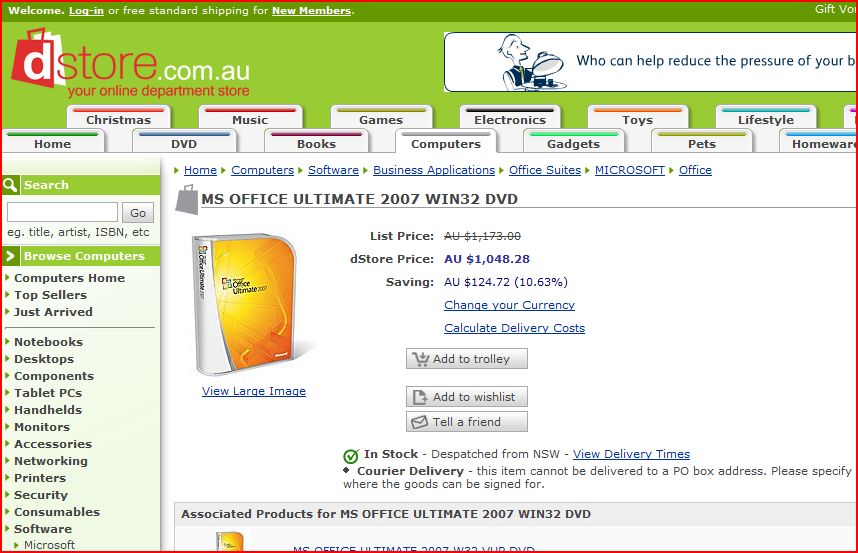Select Monitors category
This screenshot has width=858, height=553.
[42, 427]
